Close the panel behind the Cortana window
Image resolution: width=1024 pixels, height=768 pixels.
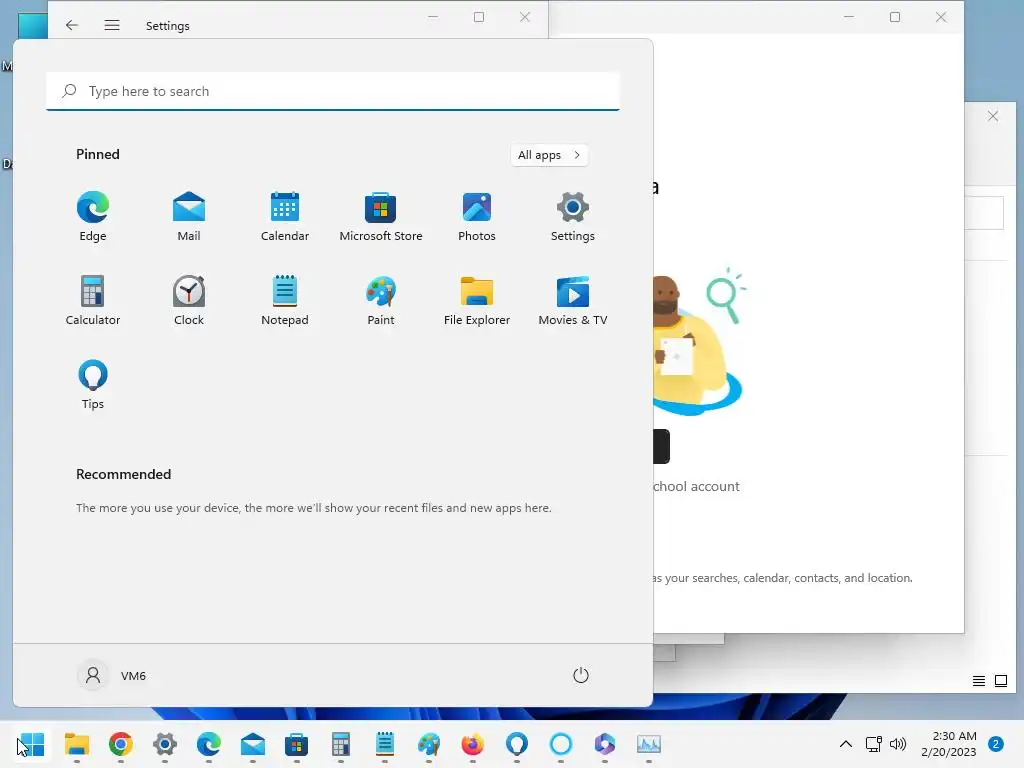993,116
